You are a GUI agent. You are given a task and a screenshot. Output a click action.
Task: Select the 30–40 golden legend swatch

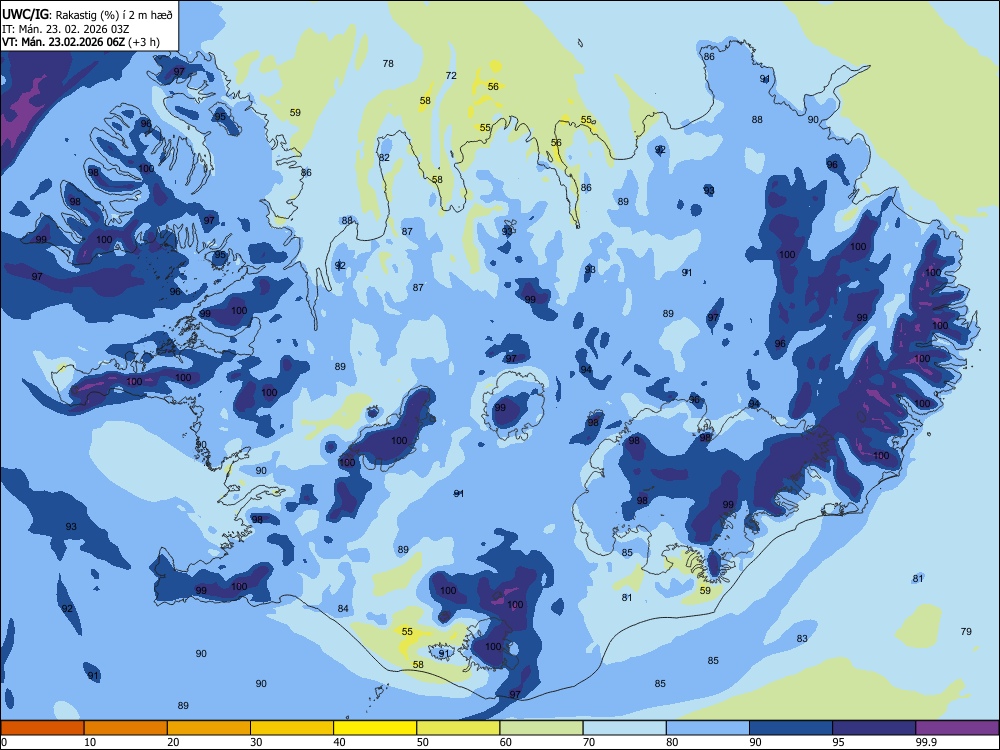pos(292,728)
